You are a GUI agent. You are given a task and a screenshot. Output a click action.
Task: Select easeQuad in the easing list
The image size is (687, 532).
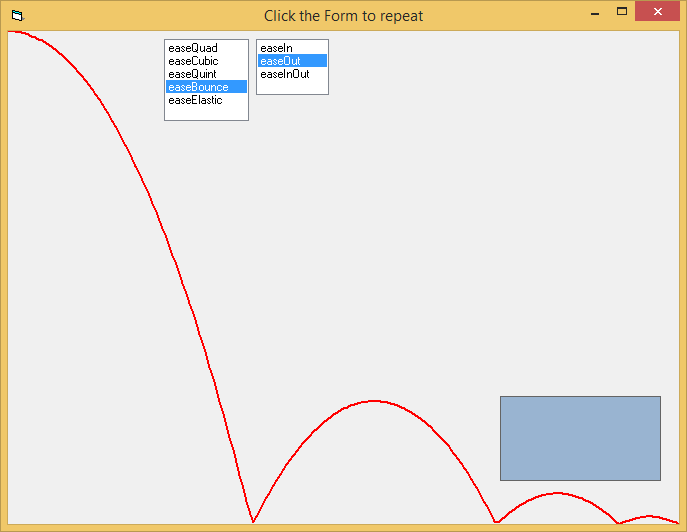(193, 48)
